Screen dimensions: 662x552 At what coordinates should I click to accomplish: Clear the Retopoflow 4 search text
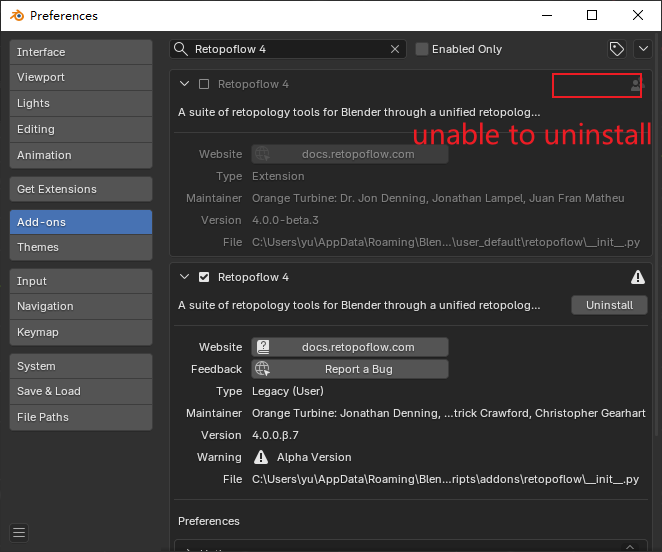(395, 49)
